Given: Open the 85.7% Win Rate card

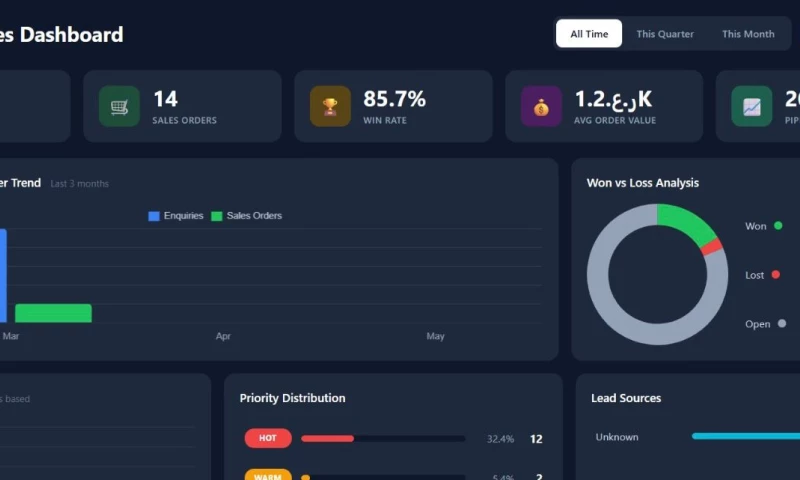Looking at the screenshot, I should click(x=393, y=106).
